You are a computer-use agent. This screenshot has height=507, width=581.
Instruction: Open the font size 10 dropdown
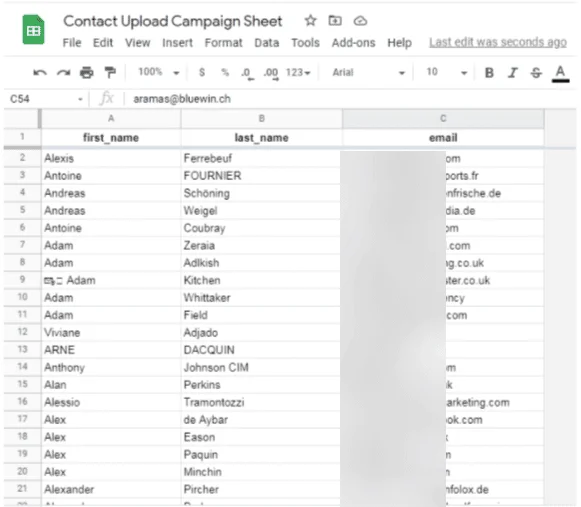coord(446,72)
